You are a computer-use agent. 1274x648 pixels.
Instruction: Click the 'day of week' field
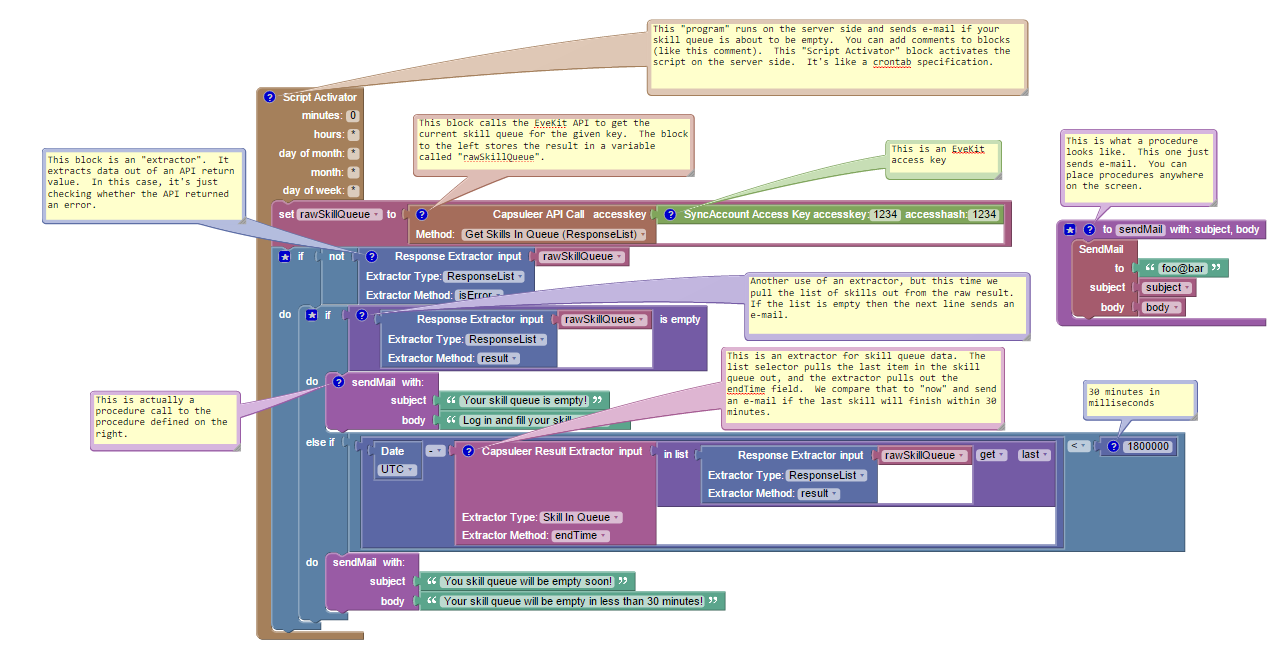click(x=353, y=190)
